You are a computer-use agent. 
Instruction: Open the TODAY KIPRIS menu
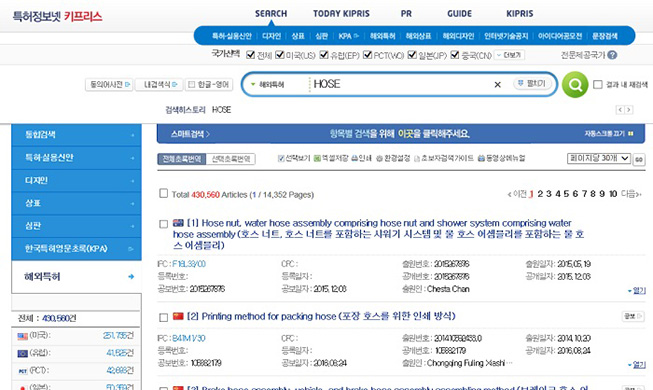coord(341,14)
